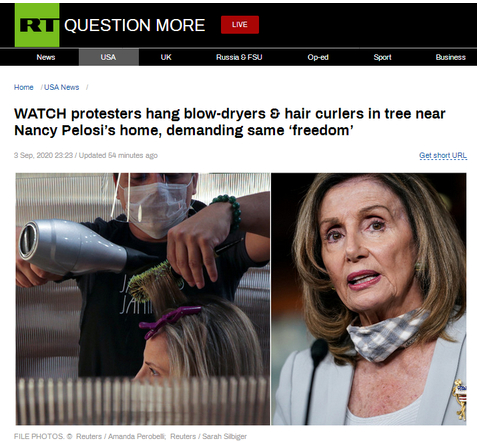477x442 pixels.
Task: Click the Home breadcrumb link
Action: coord(24,87)
